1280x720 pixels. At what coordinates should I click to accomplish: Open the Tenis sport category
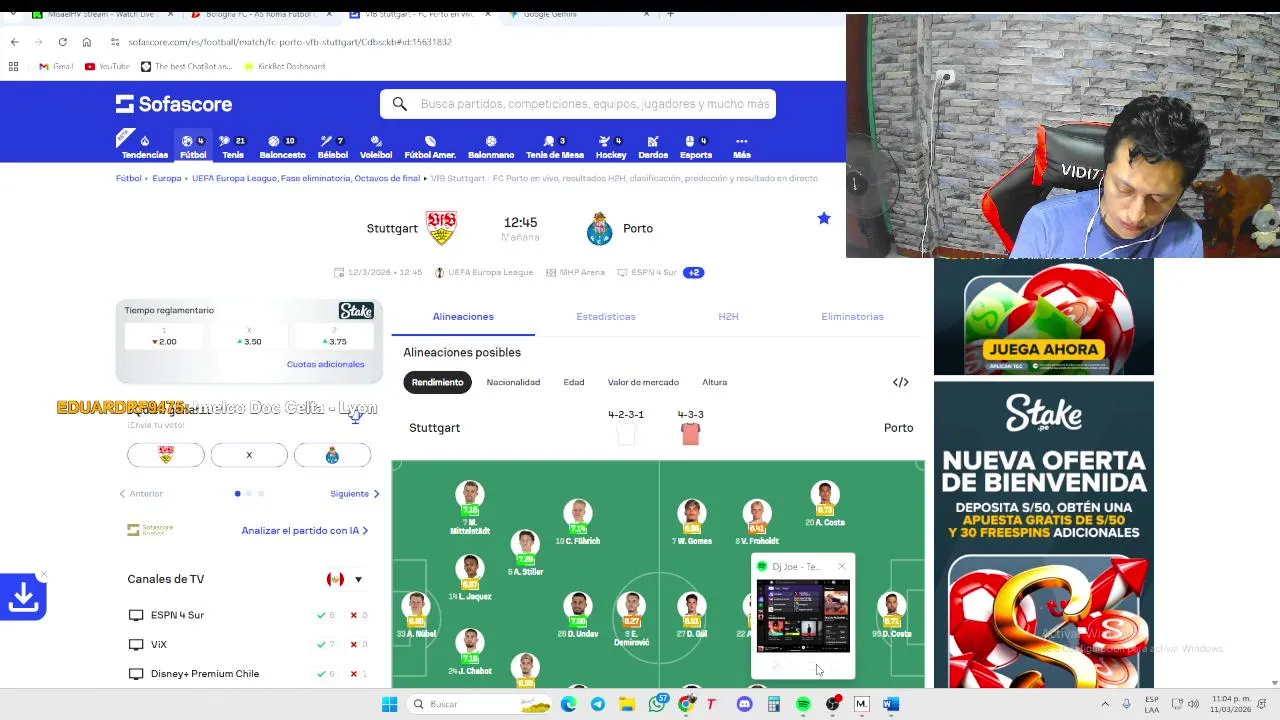(232, 147)
